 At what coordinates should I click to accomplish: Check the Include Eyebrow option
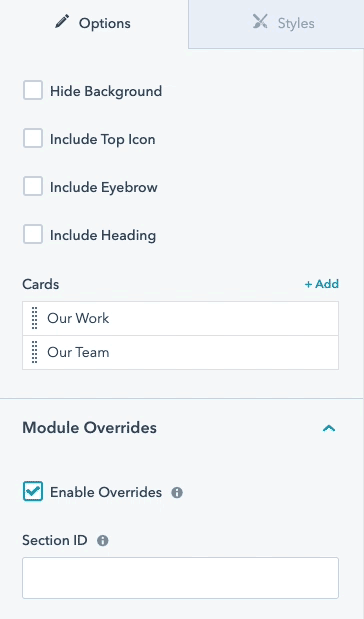[33, 186]
